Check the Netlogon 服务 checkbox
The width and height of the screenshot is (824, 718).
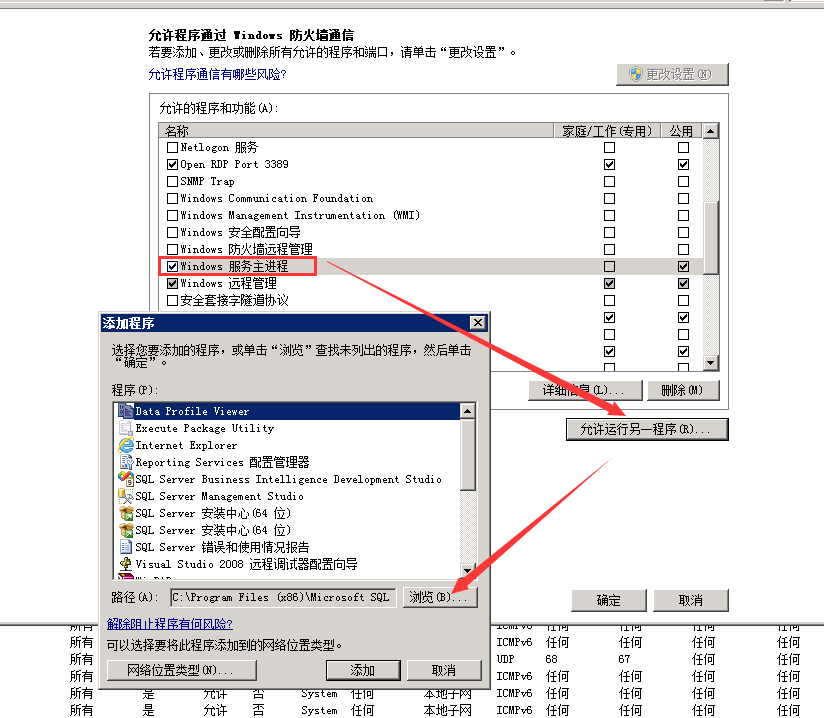click(x=172, y=147)
